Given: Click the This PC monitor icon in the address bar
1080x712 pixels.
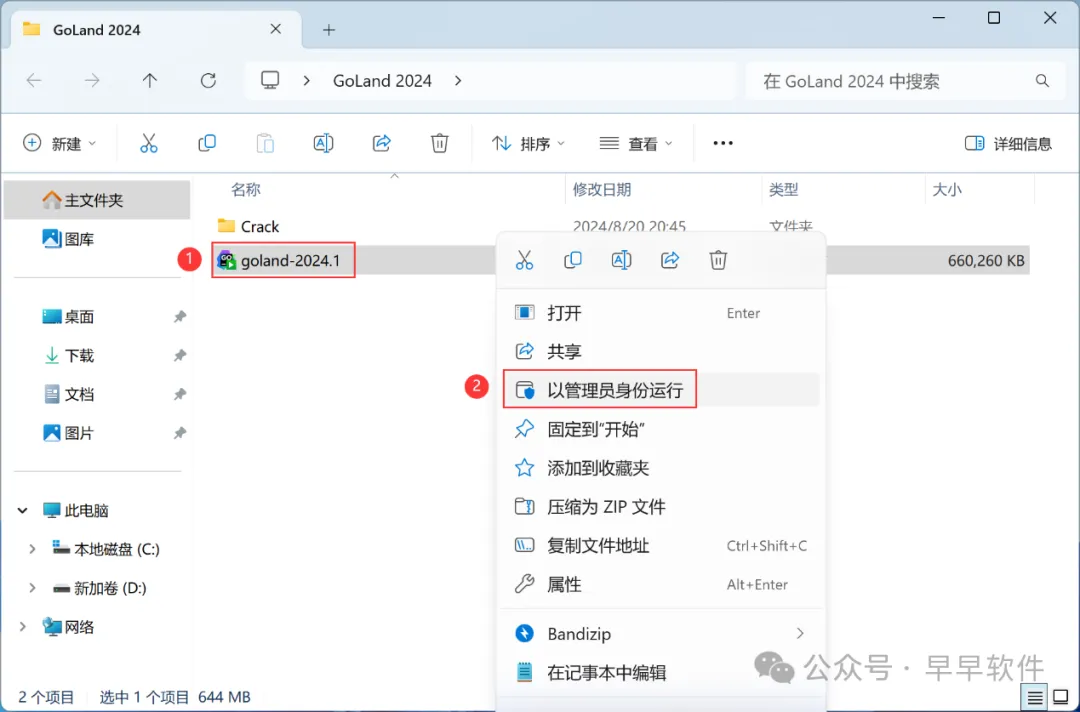Looking at the screenshot, I should (x=270, y=81).
